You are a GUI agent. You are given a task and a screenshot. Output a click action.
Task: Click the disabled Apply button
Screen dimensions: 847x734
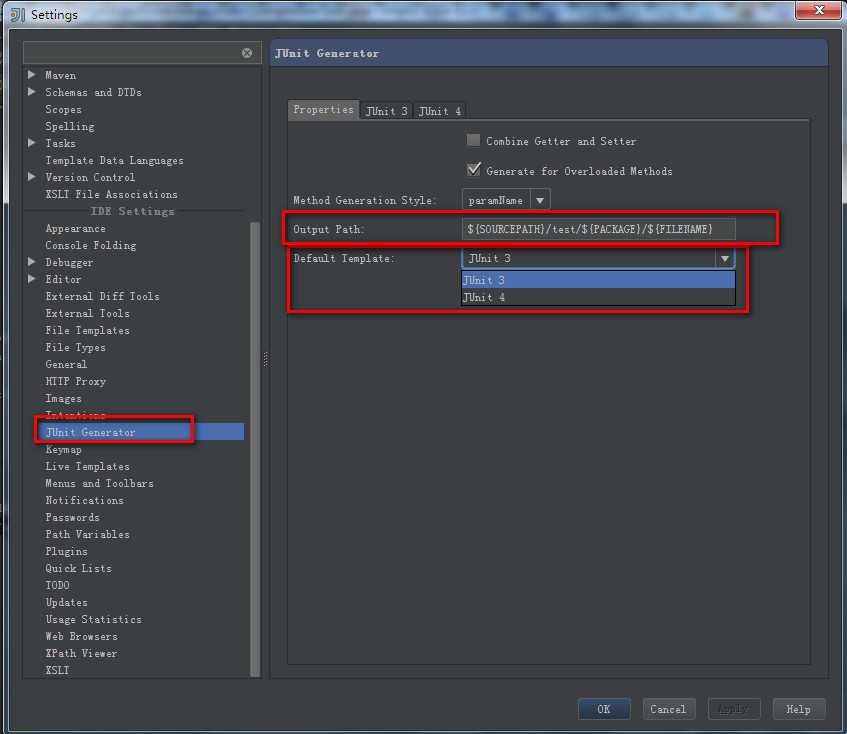[733, 709]
